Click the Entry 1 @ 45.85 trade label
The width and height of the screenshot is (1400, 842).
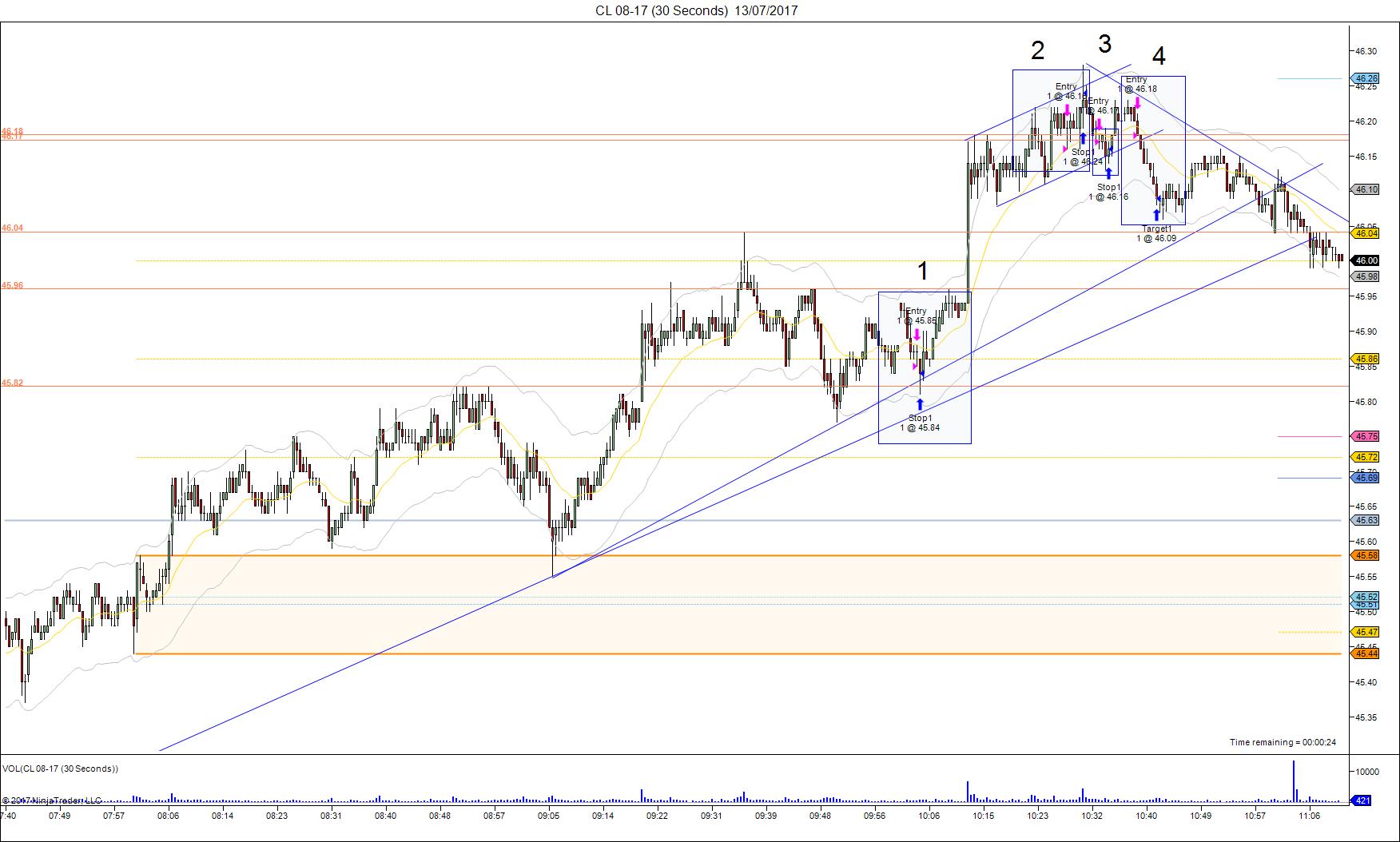(916, 316)
